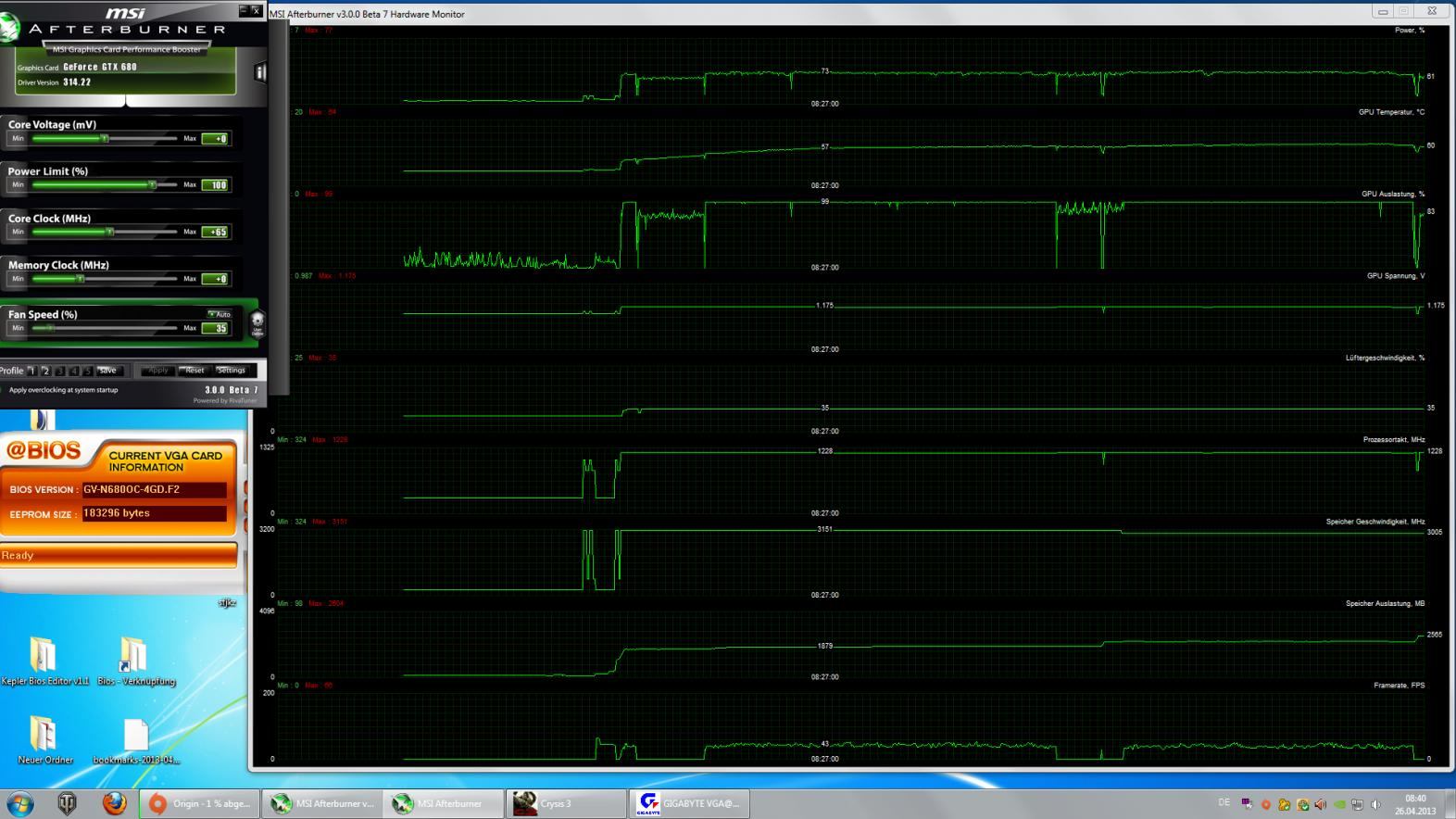Viewport: 1456px width, 819px height.
Task: Click the Power Limit slider handle
Action: 152,184
